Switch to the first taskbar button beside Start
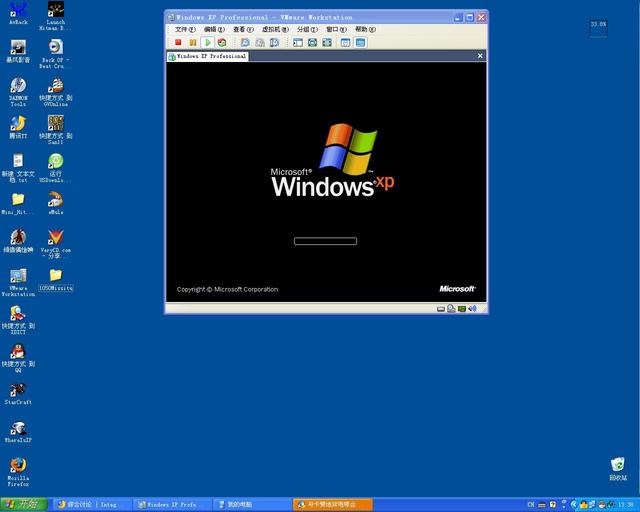640x512 pixels. coord(93,505)
